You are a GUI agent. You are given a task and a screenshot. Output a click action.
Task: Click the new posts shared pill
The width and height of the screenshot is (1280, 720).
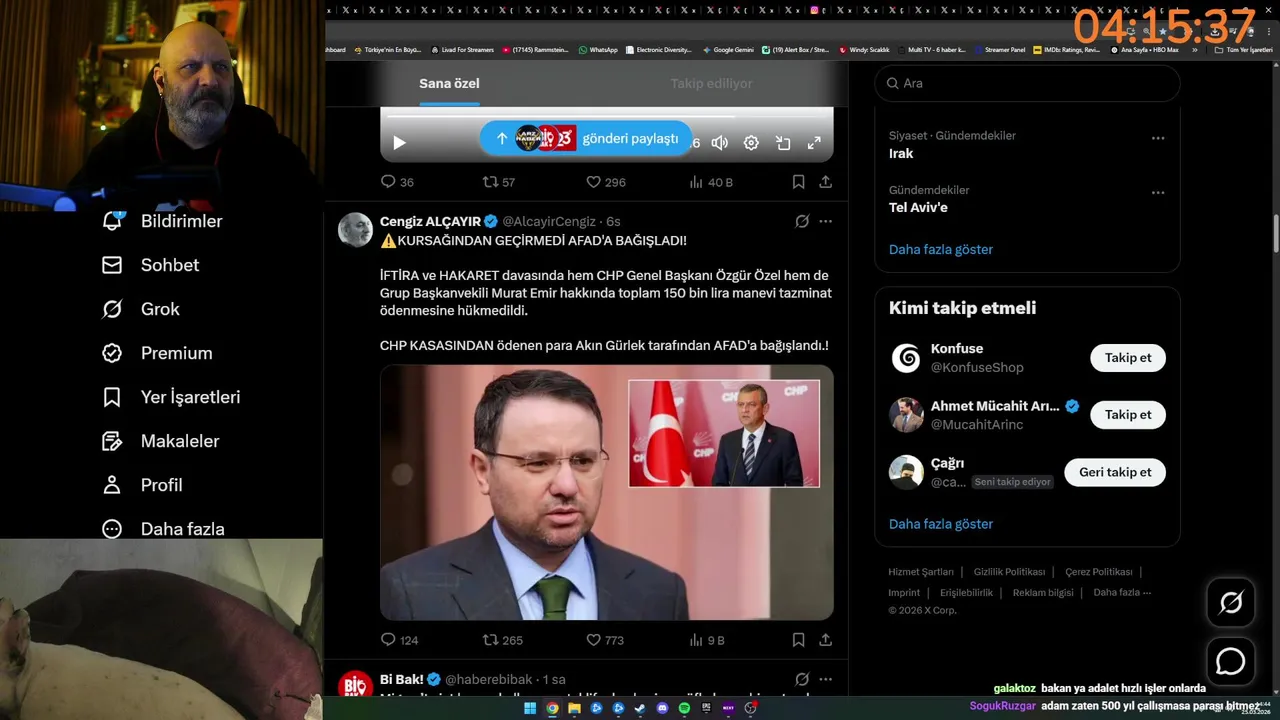point(586,138)
